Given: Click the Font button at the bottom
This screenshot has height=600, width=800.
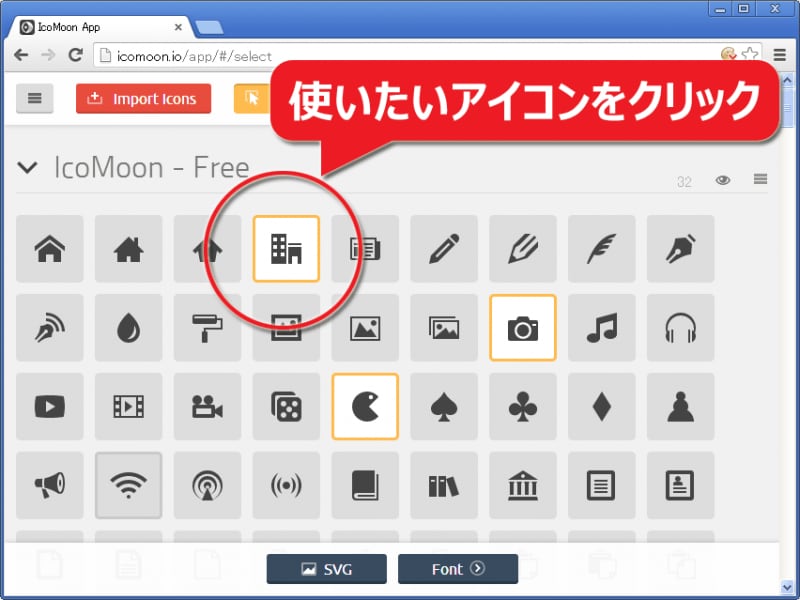Looking at the screenshot, I should coord(457,568).
